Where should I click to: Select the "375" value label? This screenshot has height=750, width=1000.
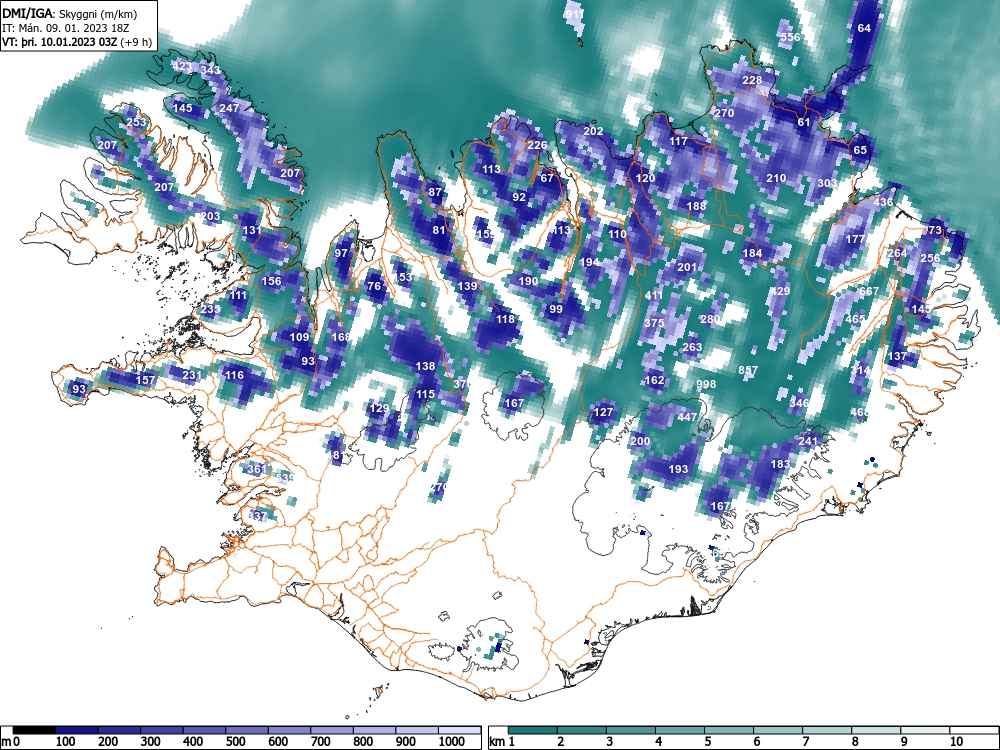(654, 323)
